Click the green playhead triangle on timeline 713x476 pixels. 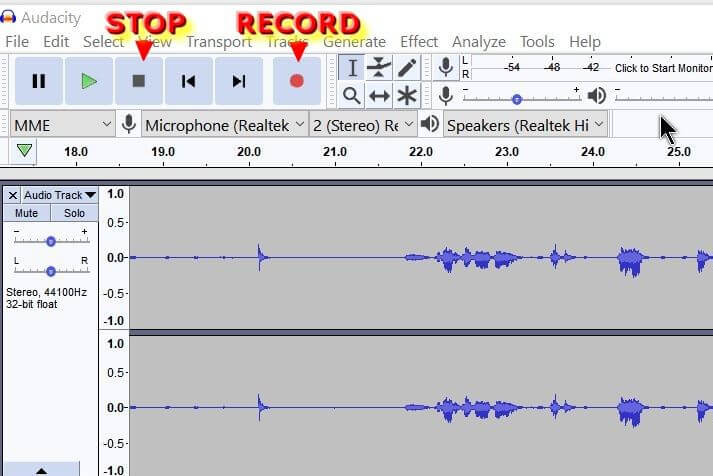click(x=24, y=150)
